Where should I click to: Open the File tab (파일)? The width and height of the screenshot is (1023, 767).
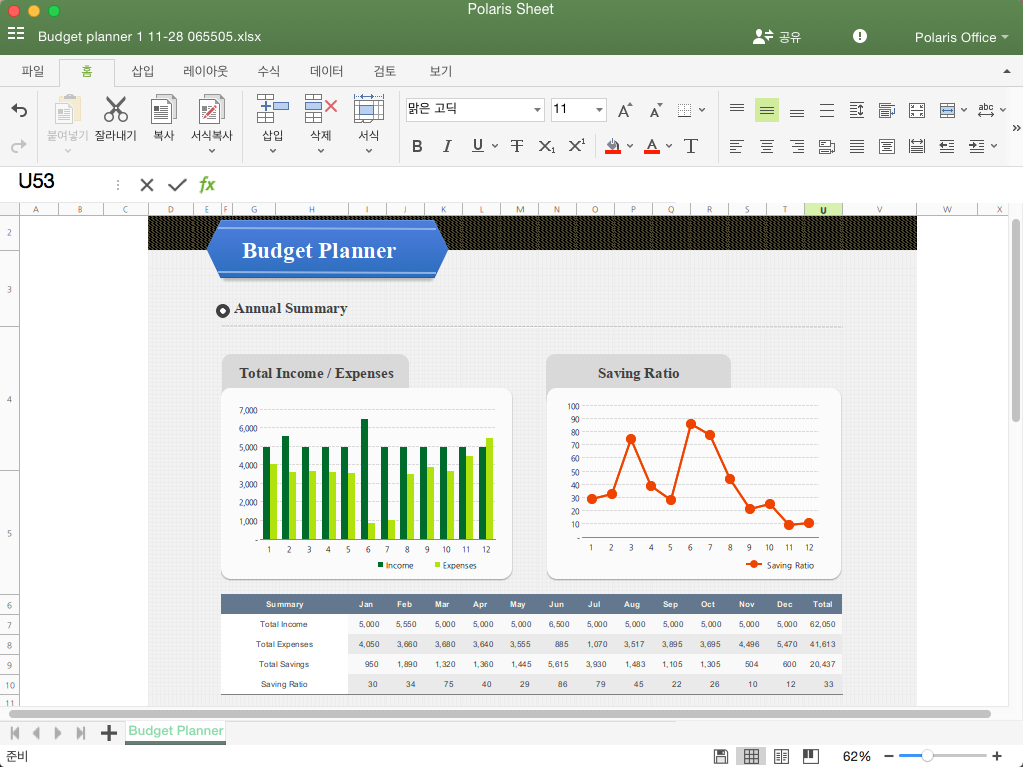tap(33, 71)
